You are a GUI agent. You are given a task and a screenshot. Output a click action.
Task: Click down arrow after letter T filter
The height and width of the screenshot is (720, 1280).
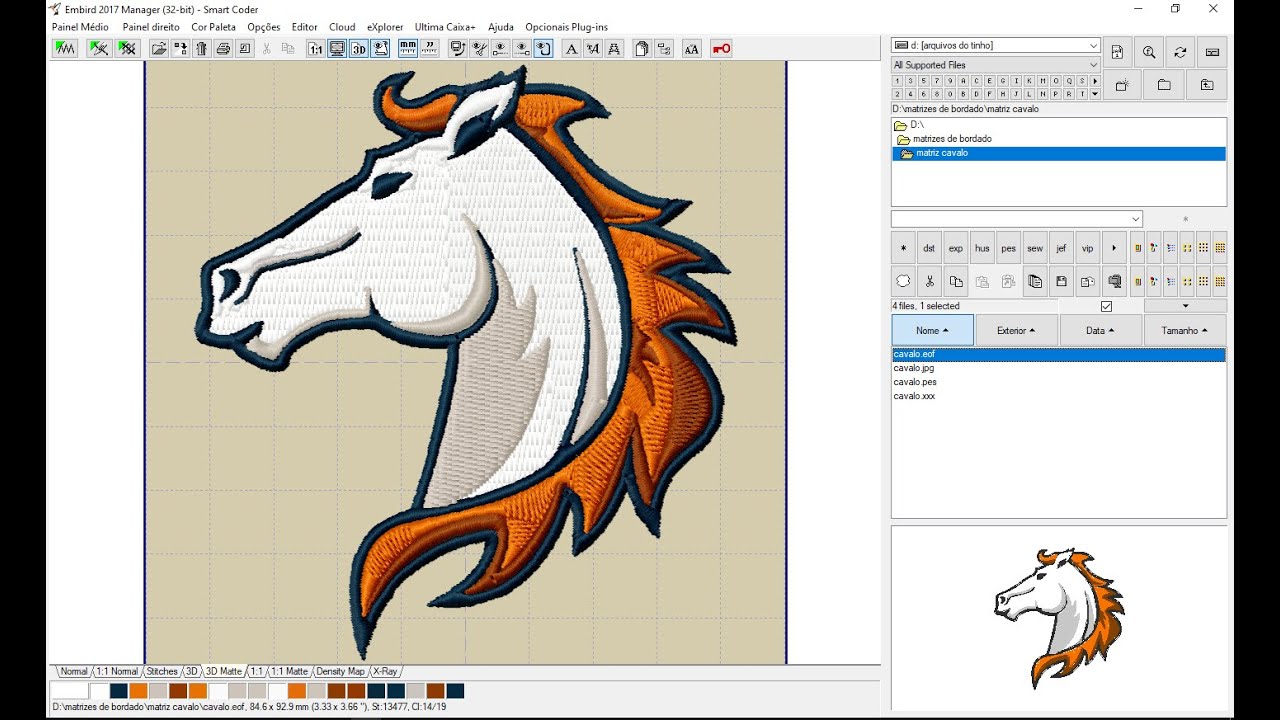tap(1095, 94)
